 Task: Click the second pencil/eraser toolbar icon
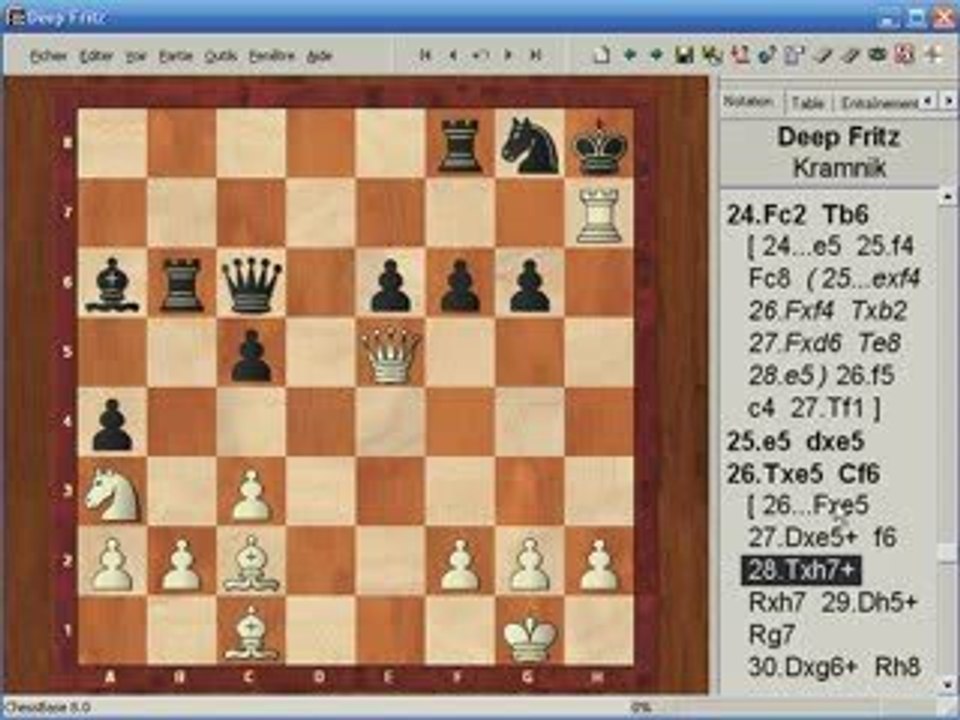coord(850,55)
